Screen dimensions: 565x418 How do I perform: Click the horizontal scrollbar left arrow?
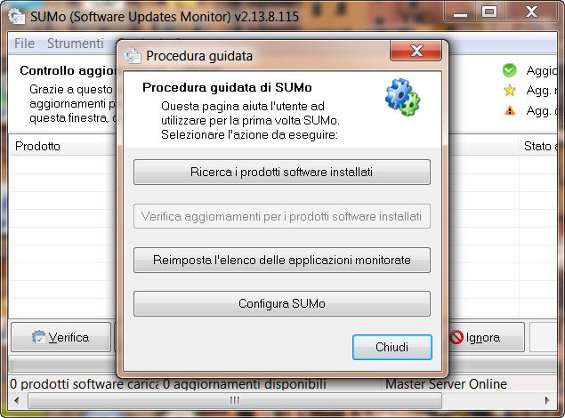[x=17, y=400]
